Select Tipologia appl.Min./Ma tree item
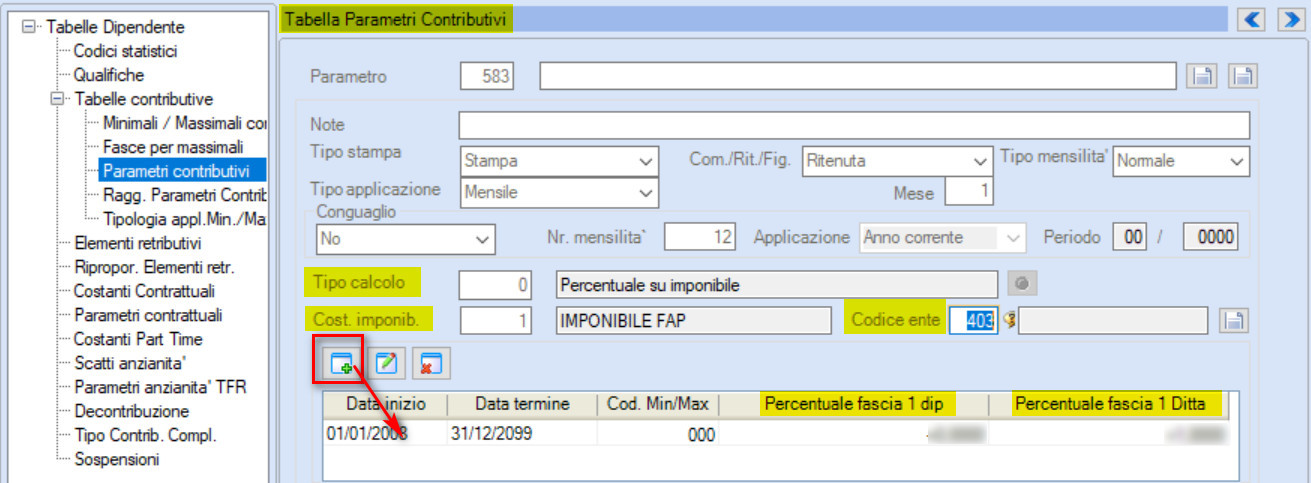 [x=184, y=219]
